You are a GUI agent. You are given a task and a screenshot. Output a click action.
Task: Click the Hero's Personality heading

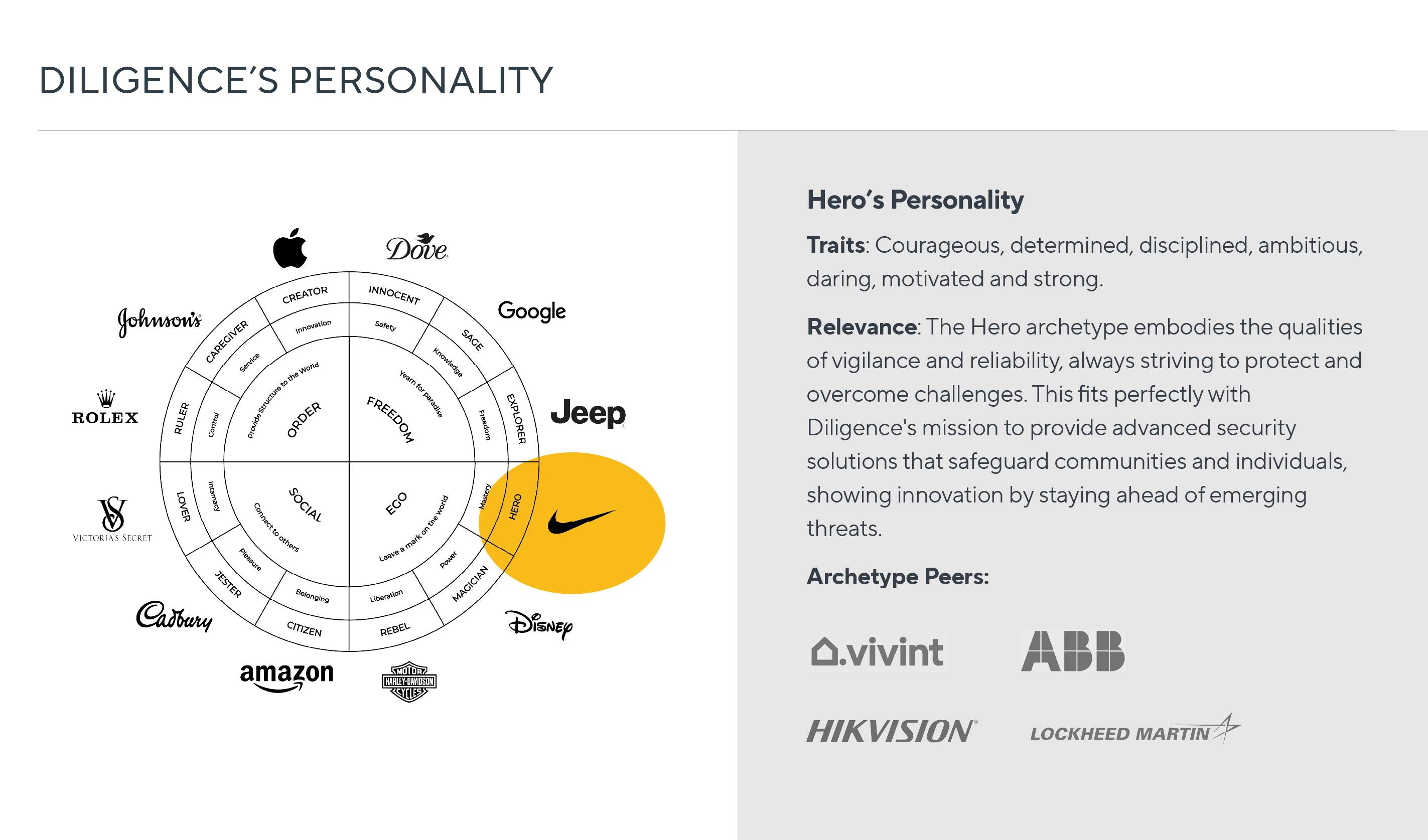(x=915, y=200)
